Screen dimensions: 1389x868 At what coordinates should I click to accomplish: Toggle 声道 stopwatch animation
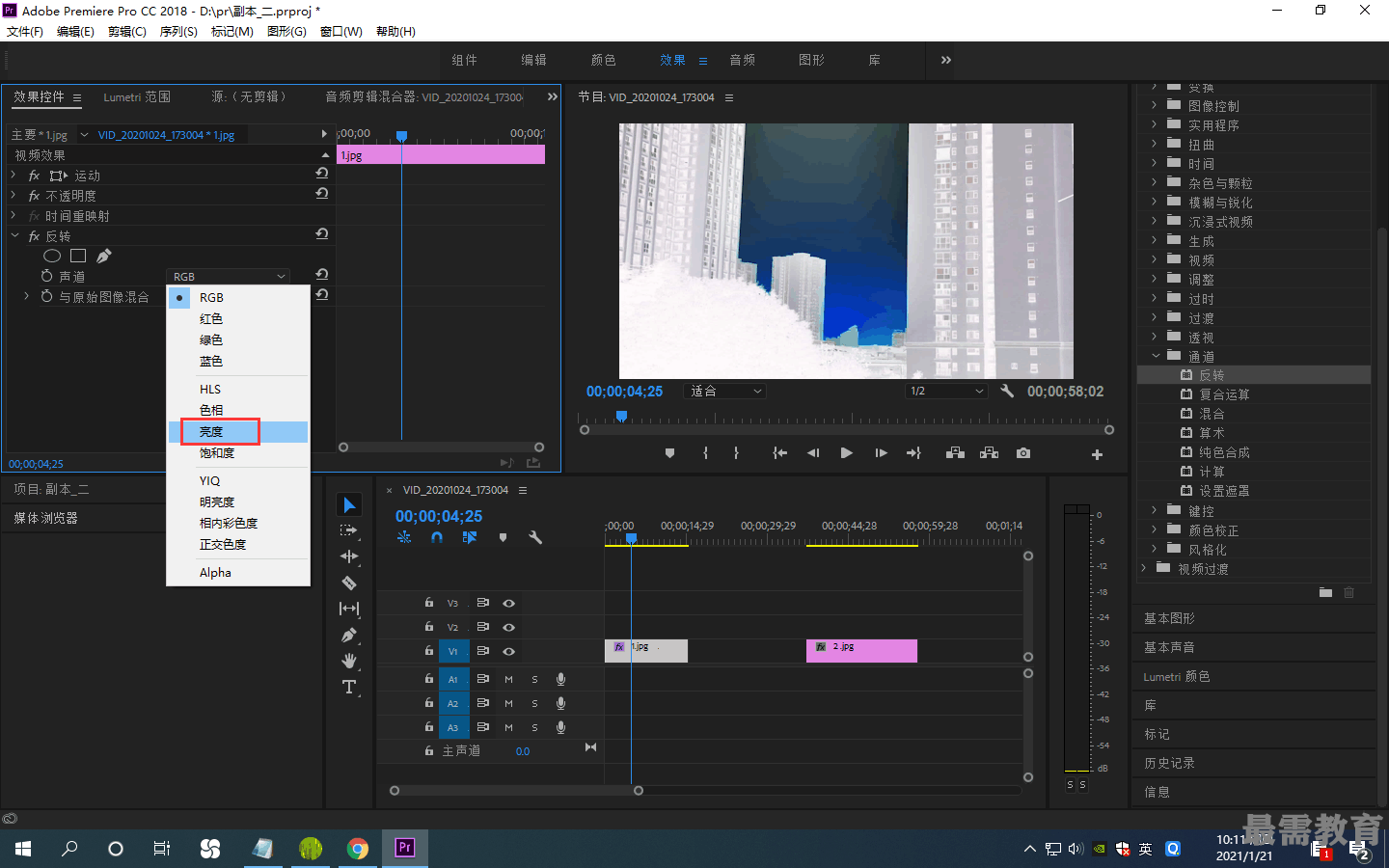(x=46, y=276)
